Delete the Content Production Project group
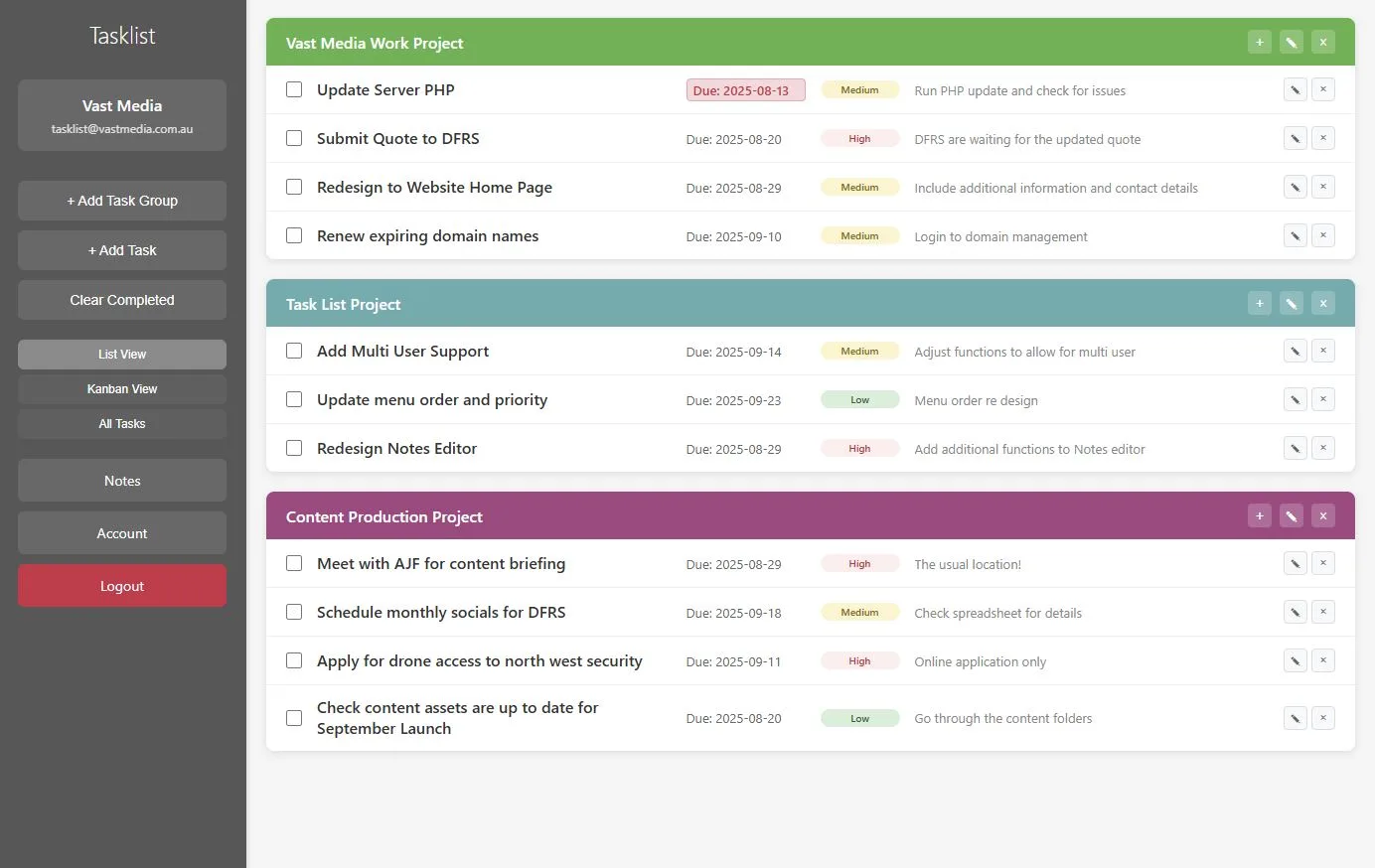The image size is (1375, 868). coord(1322,515)
